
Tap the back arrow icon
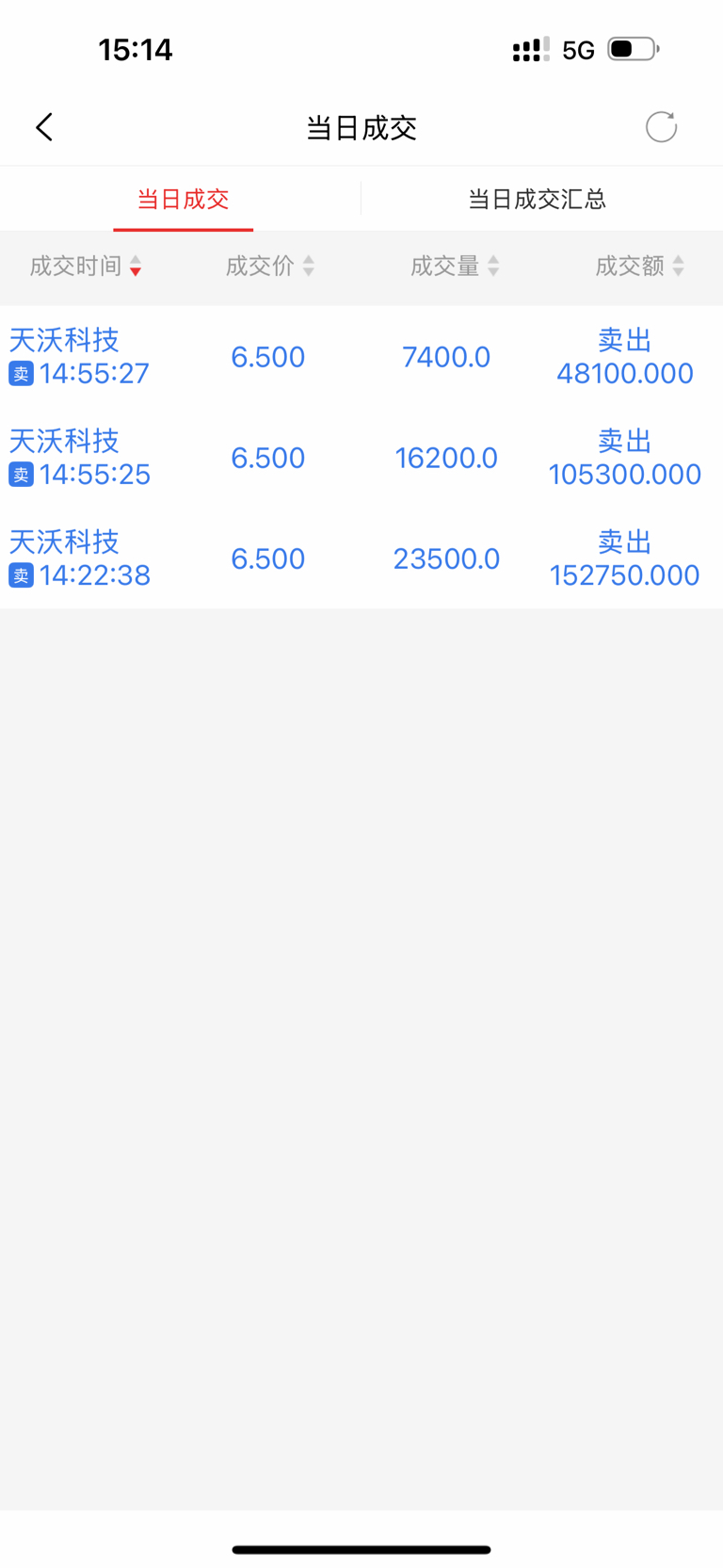click(x=44, y=127)
